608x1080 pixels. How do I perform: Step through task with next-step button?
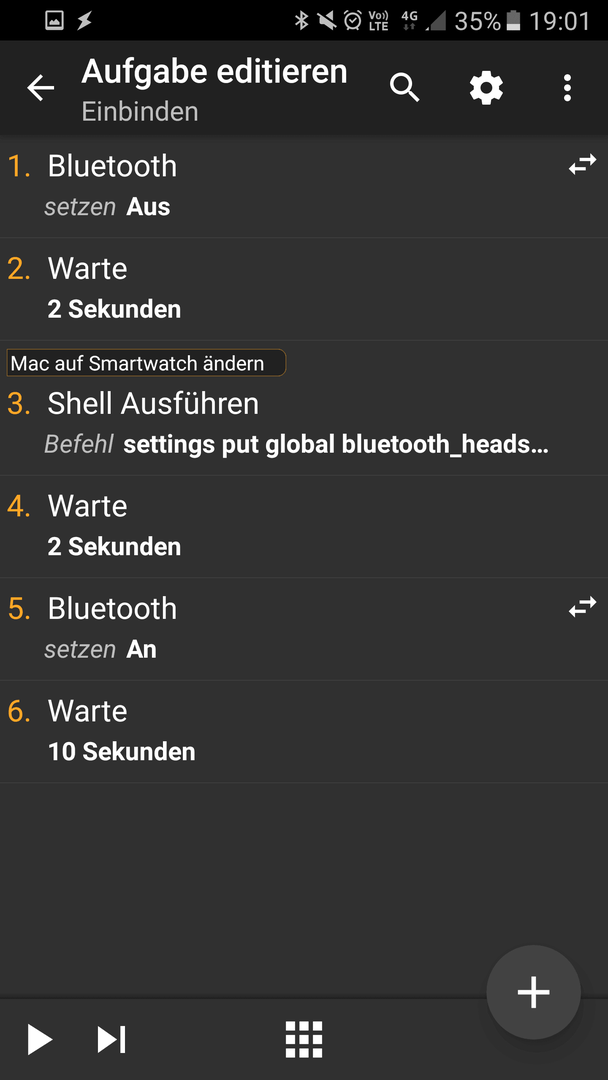pyautogui.click(x=111, y=1039)
